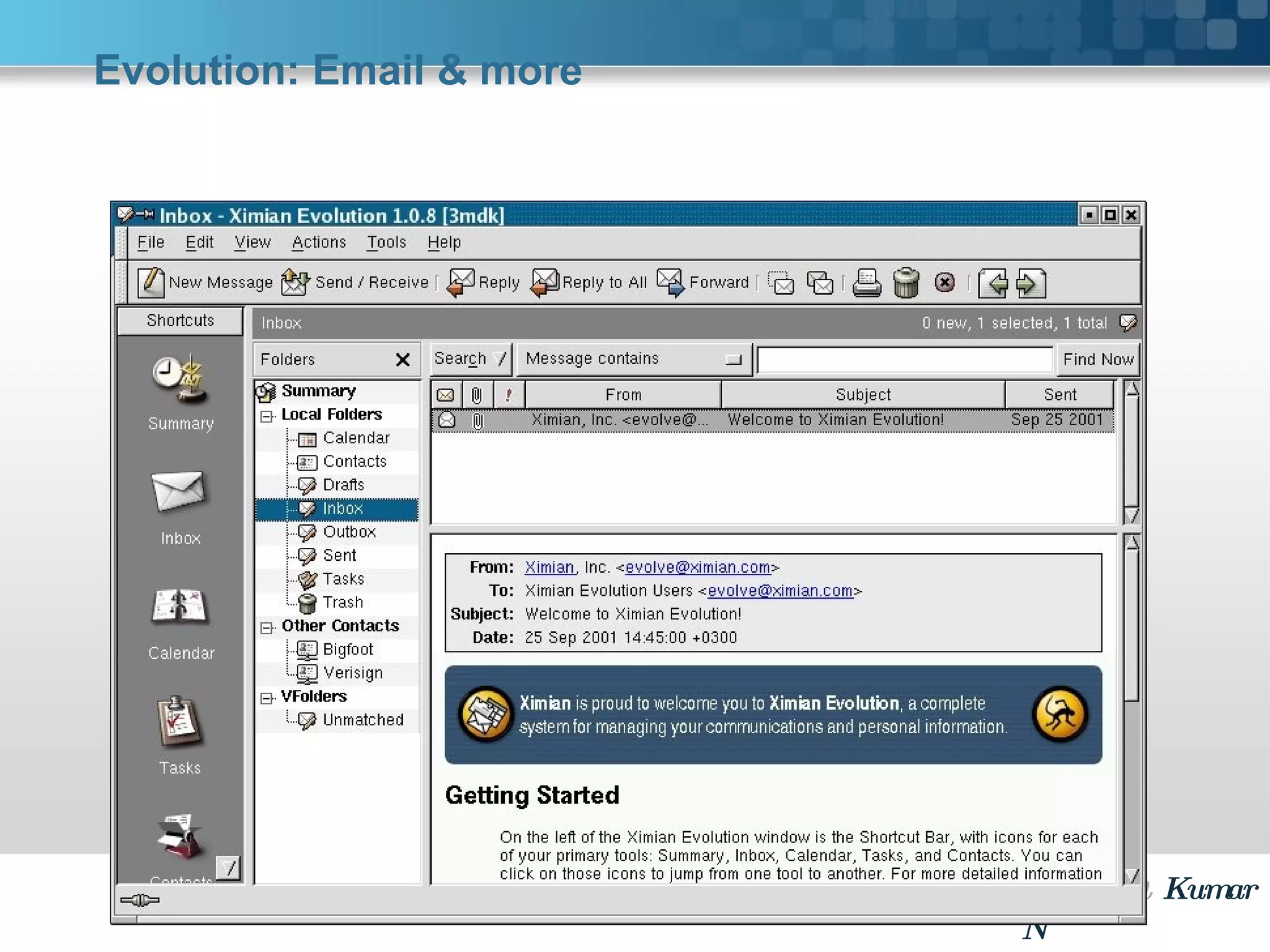This screenshot has height=952, width=1270.
Task: Close the Folders pane with X
Action: 403,359
